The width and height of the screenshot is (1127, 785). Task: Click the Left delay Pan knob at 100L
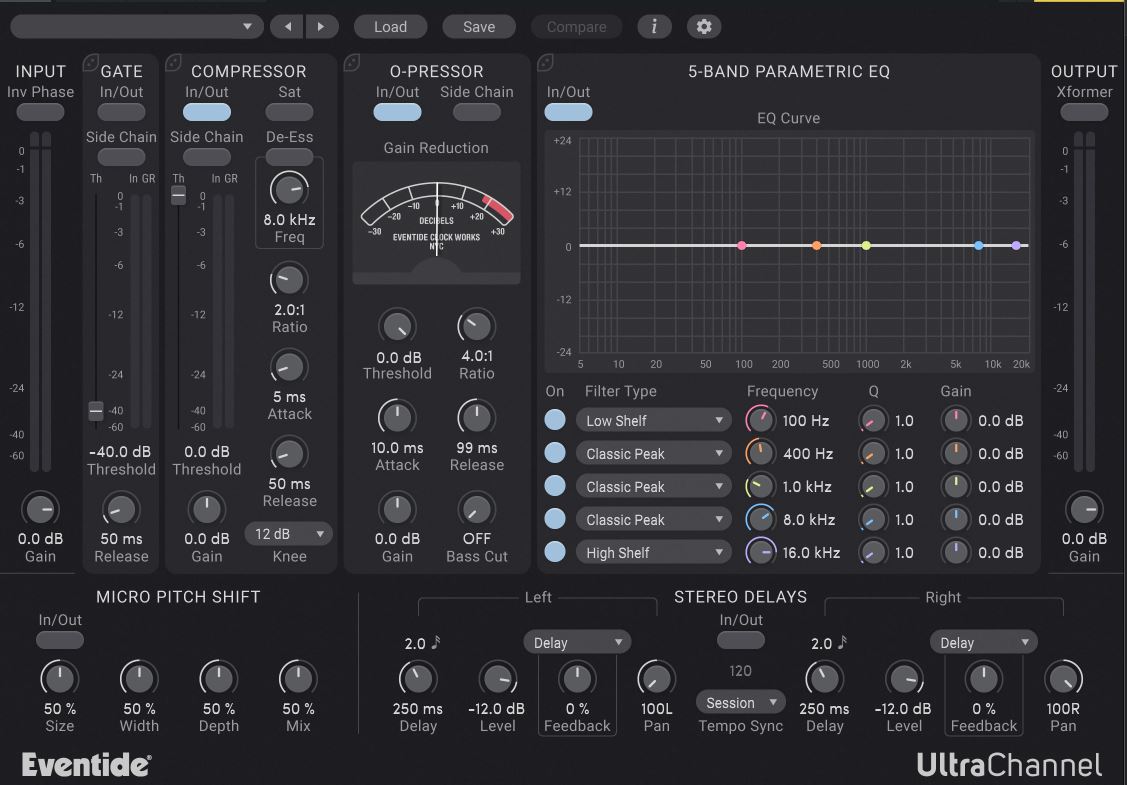[x=656, y=679]
